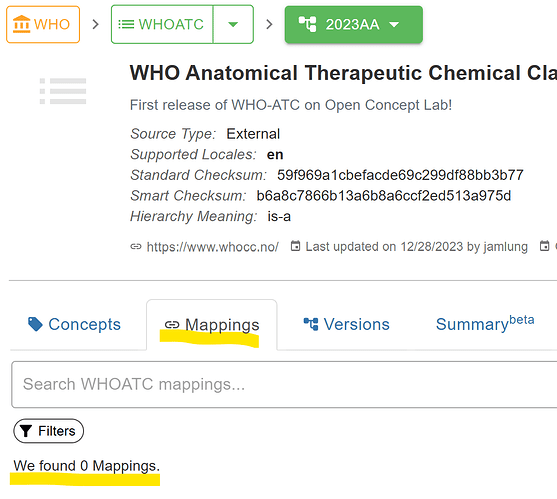The width and height of the screenshot is (557, 499).
Task: Click the first breadcrumb chevron after WHO
Action: (x=95, y=25)
